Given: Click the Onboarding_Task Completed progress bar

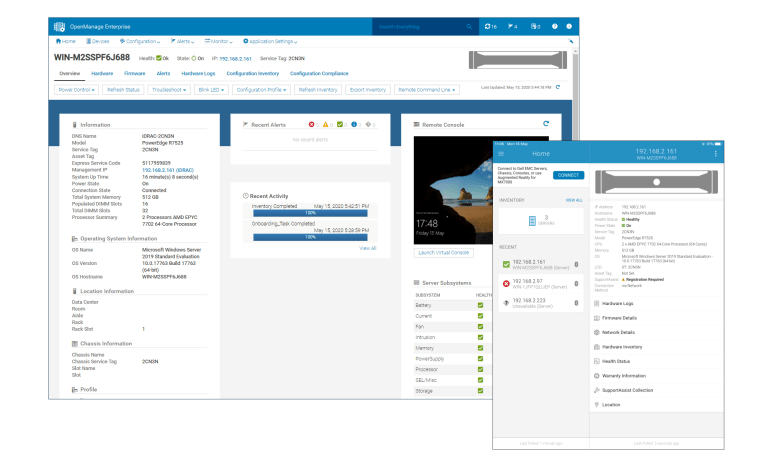Looking at the screenshot, I should point(310,237).
